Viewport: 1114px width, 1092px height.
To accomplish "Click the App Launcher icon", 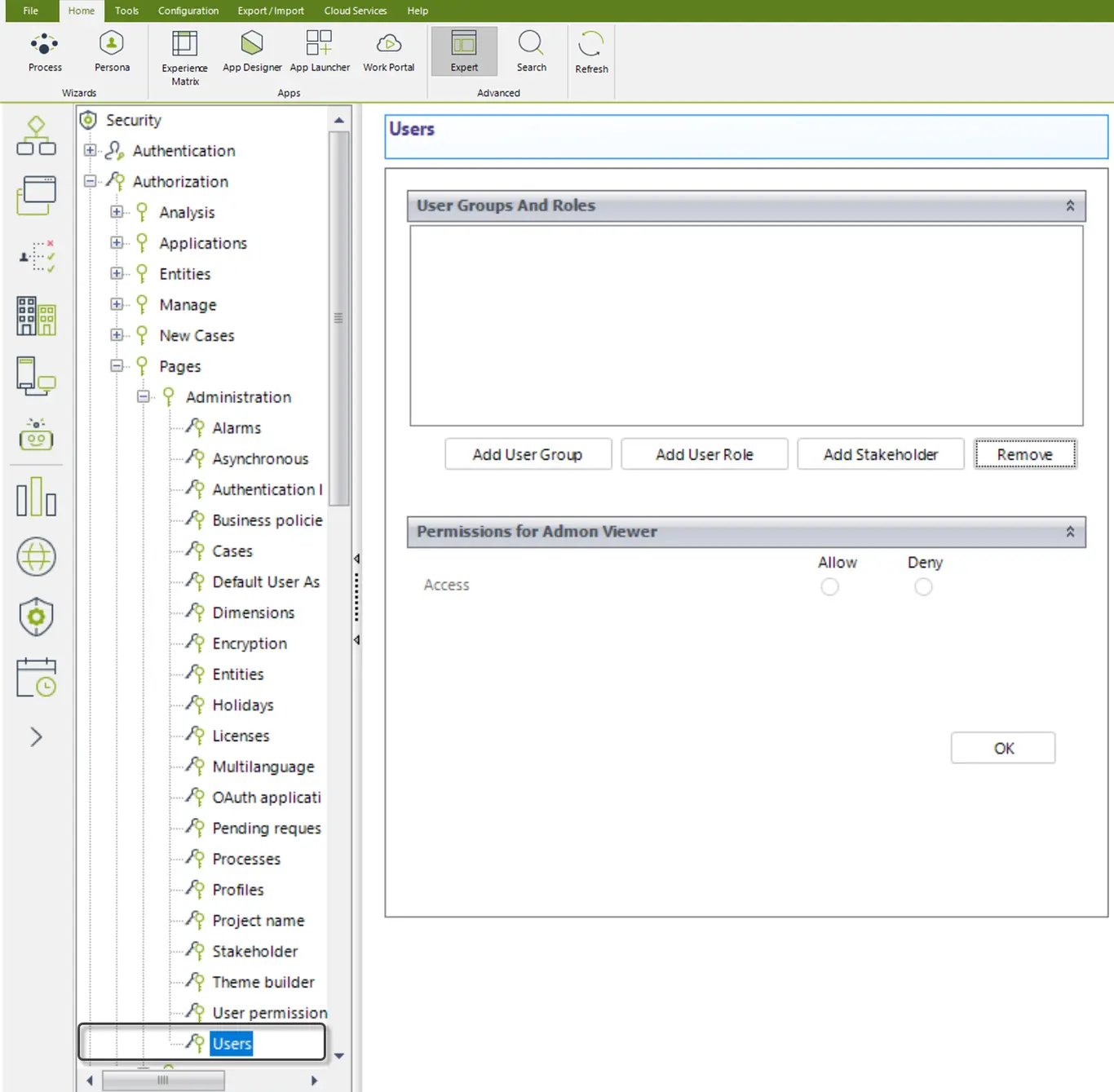I will pos(320,52).
